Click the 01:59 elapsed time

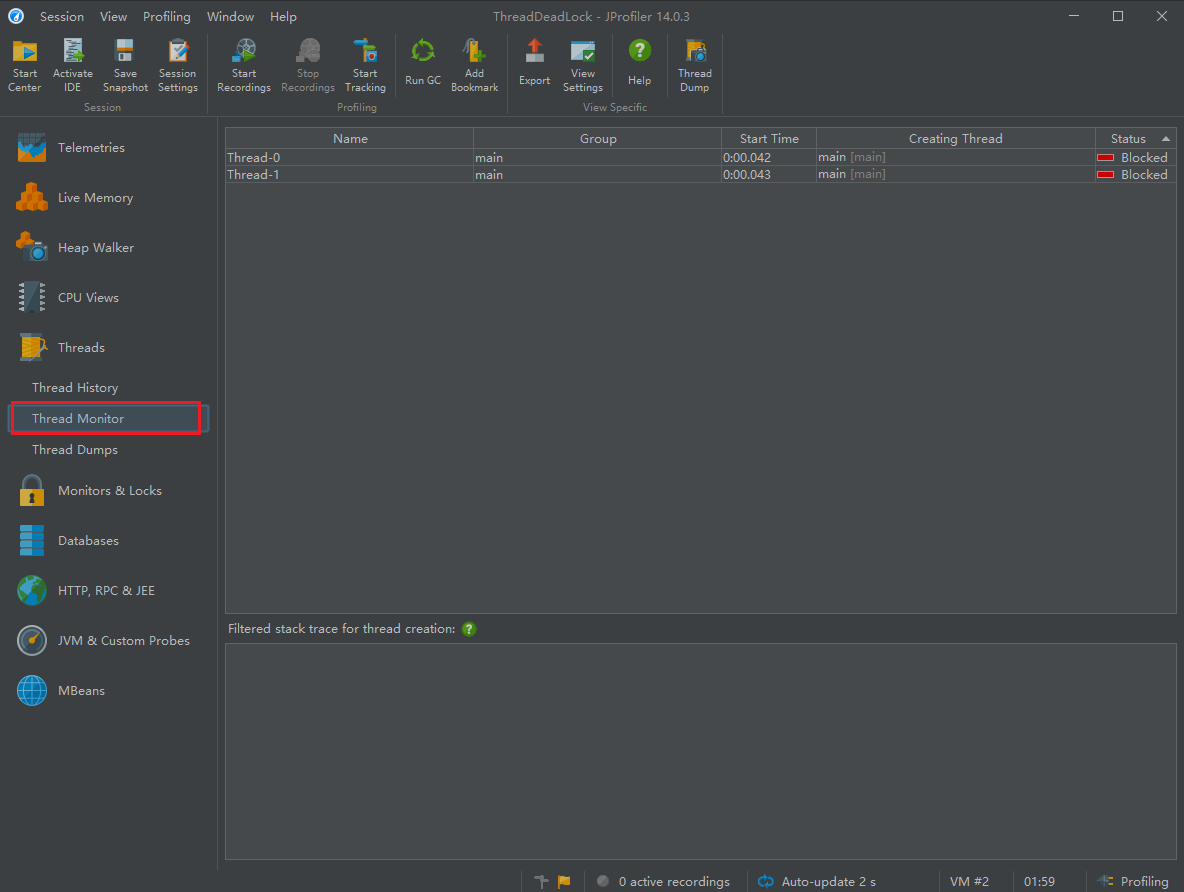(1039, 881)
